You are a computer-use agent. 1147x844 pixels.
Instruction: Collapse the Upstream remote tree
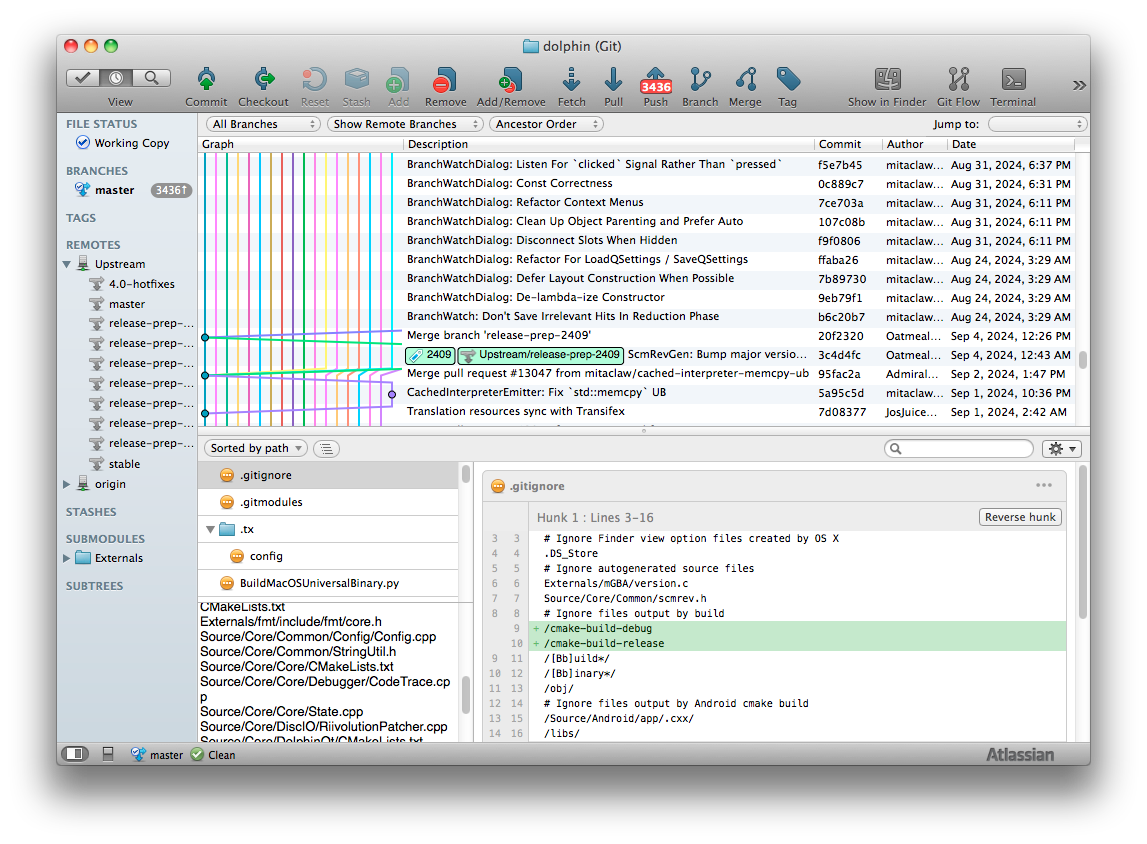pos(67,264)
